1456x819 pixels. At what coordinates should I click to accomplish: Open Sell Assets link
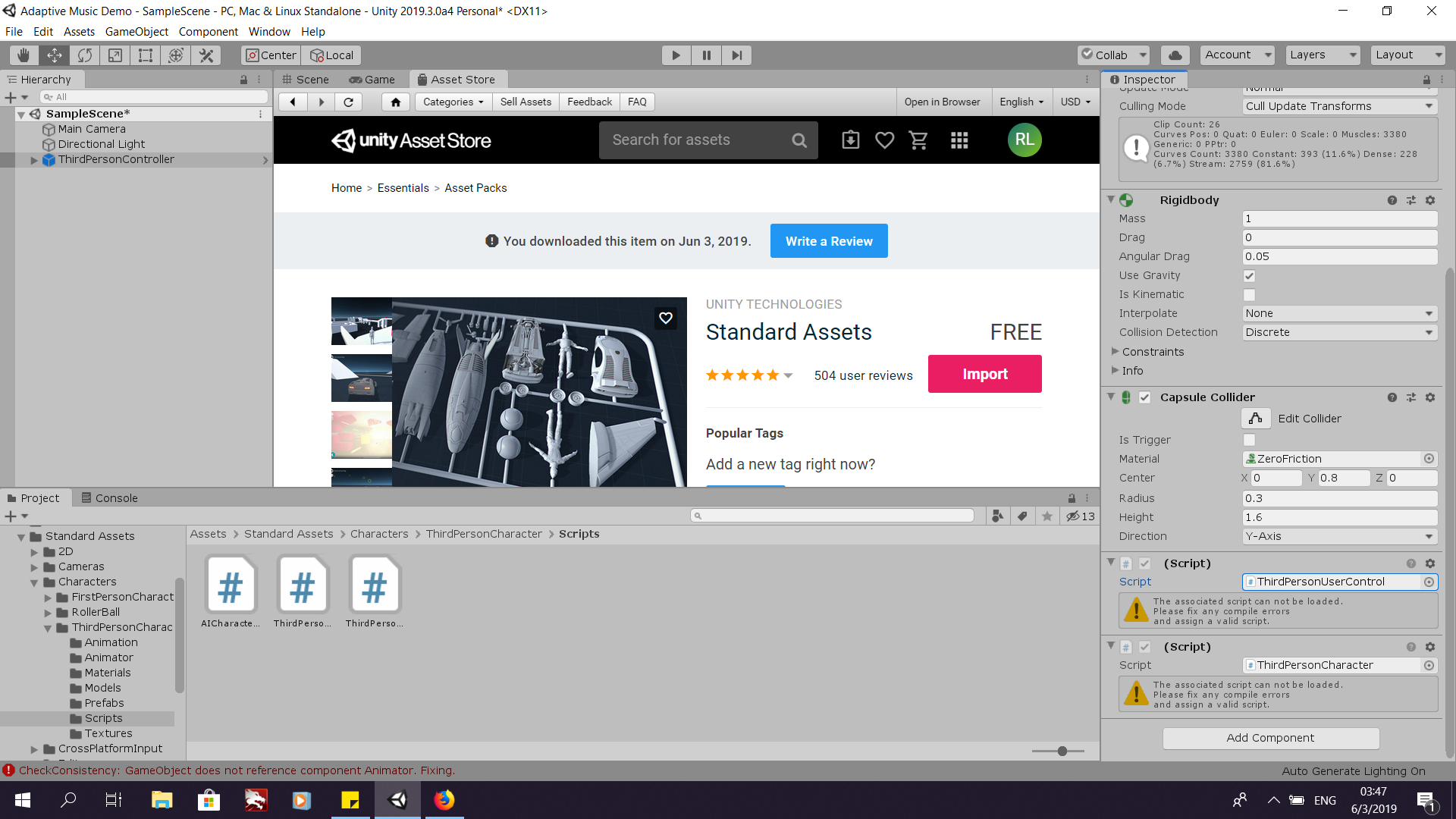click(526, 102)
